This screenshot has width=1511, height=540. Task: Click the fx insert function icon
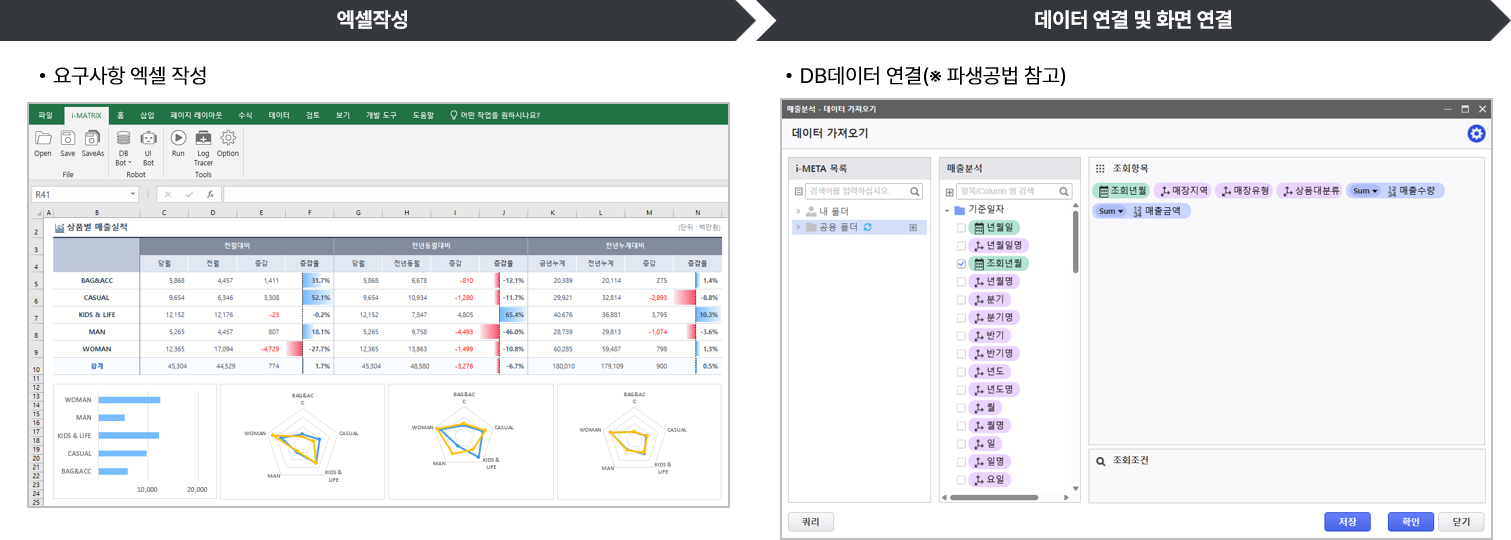[x=210, y=194]
